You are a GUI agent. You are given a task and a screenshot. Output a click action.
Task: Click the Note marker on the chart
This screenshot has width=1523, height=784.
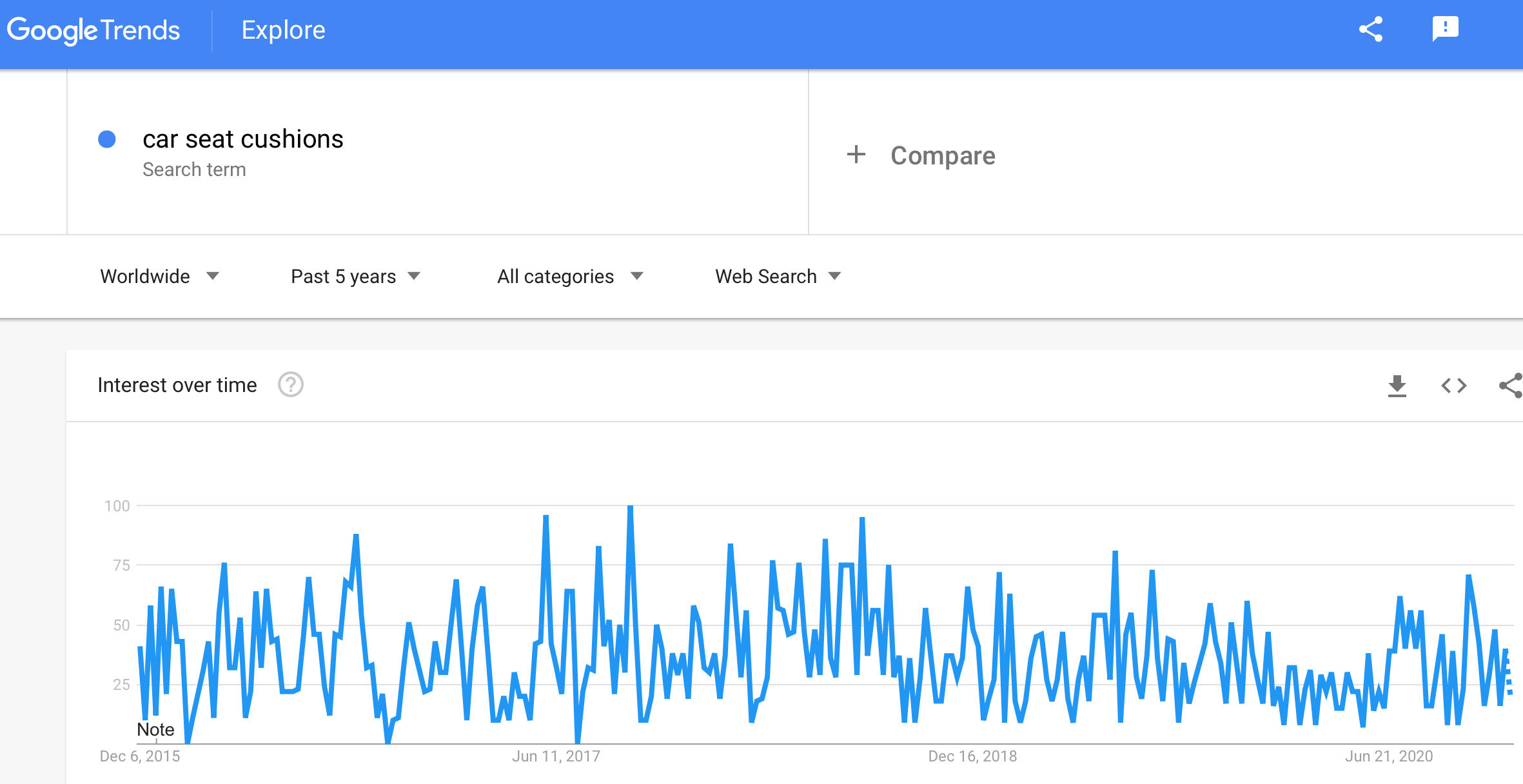[x=155, y=729]
